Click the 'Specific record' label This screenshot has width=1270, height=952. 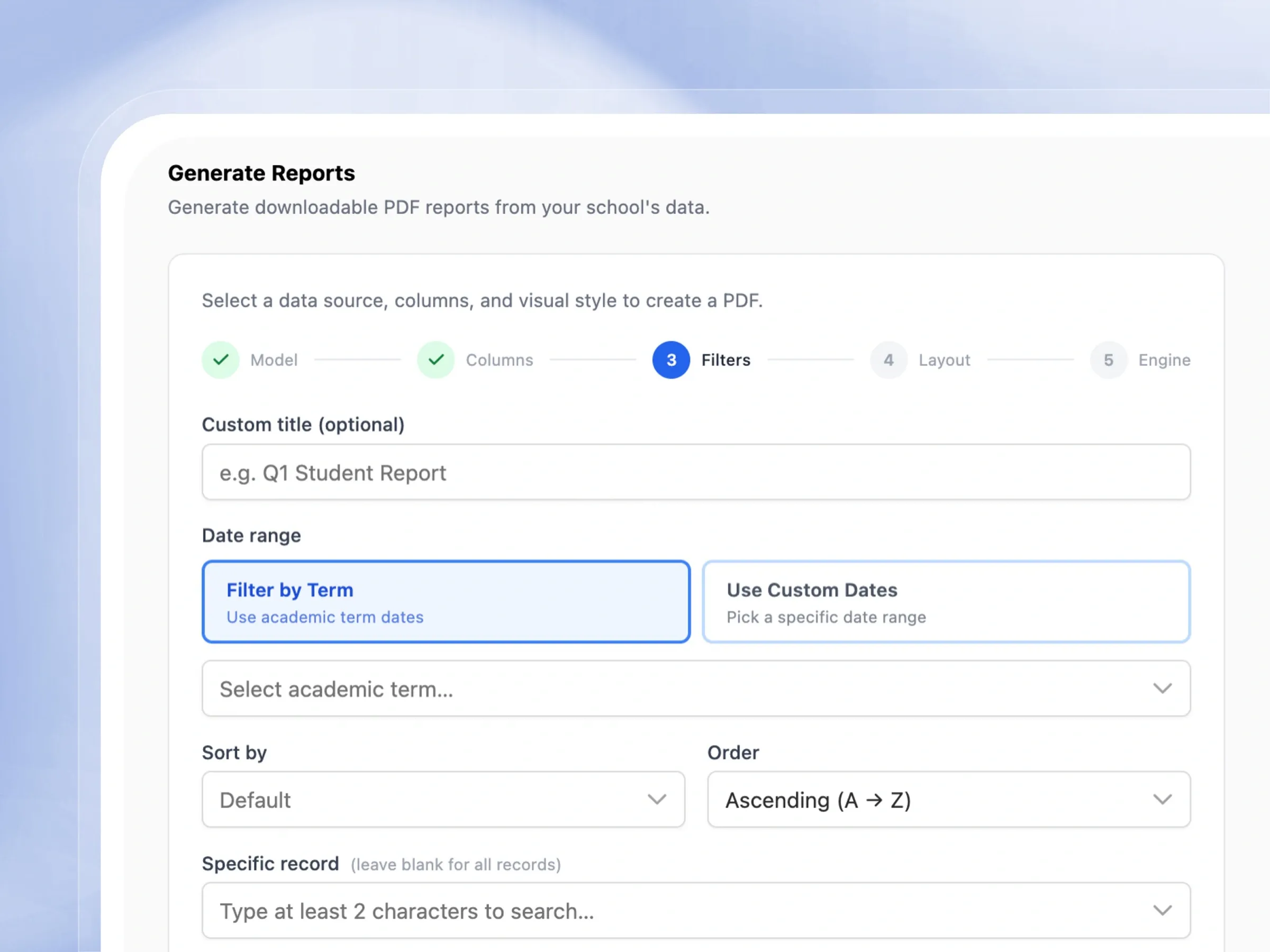(x=270, y=864)
